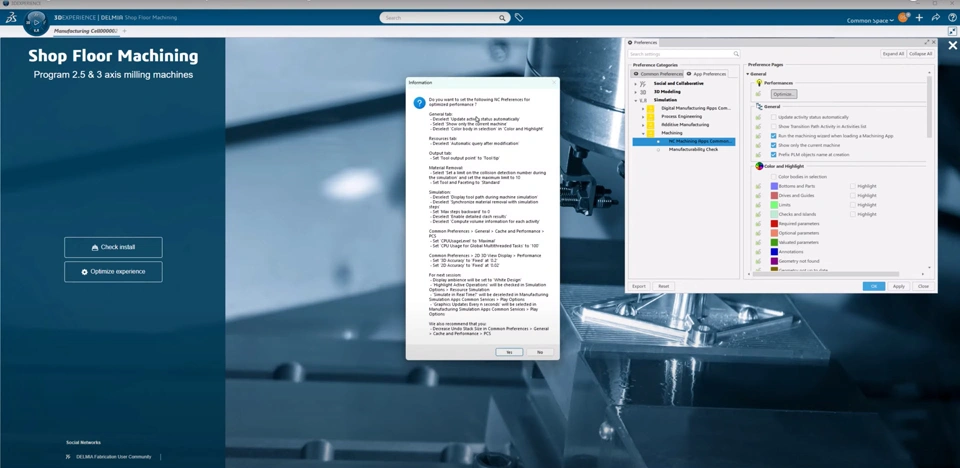Click the Optimize experience button
This screenshot has height=468, width=960.
click(x=113, y=272)
